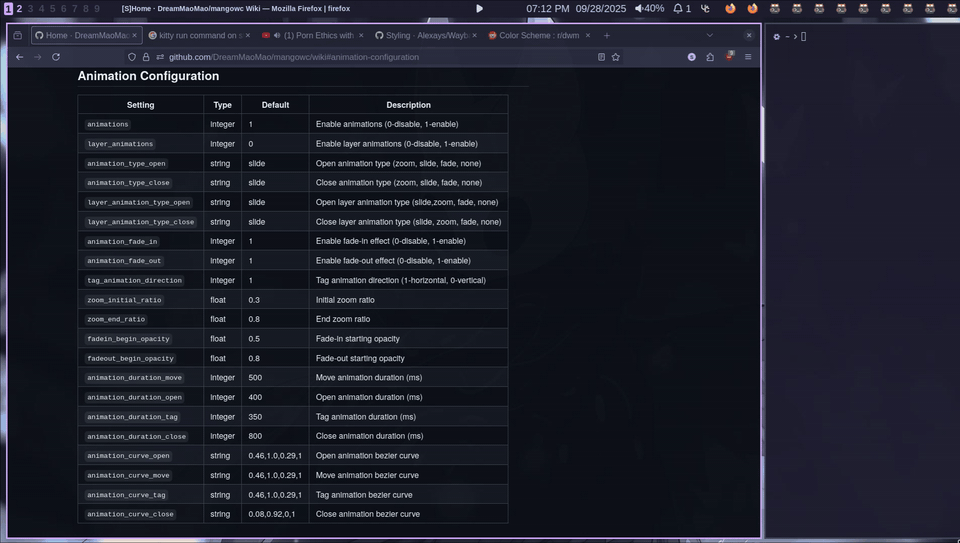This screenshot has width=960, height=543.
Task: Go back to the previous page
Action: [x=19, y=57]
